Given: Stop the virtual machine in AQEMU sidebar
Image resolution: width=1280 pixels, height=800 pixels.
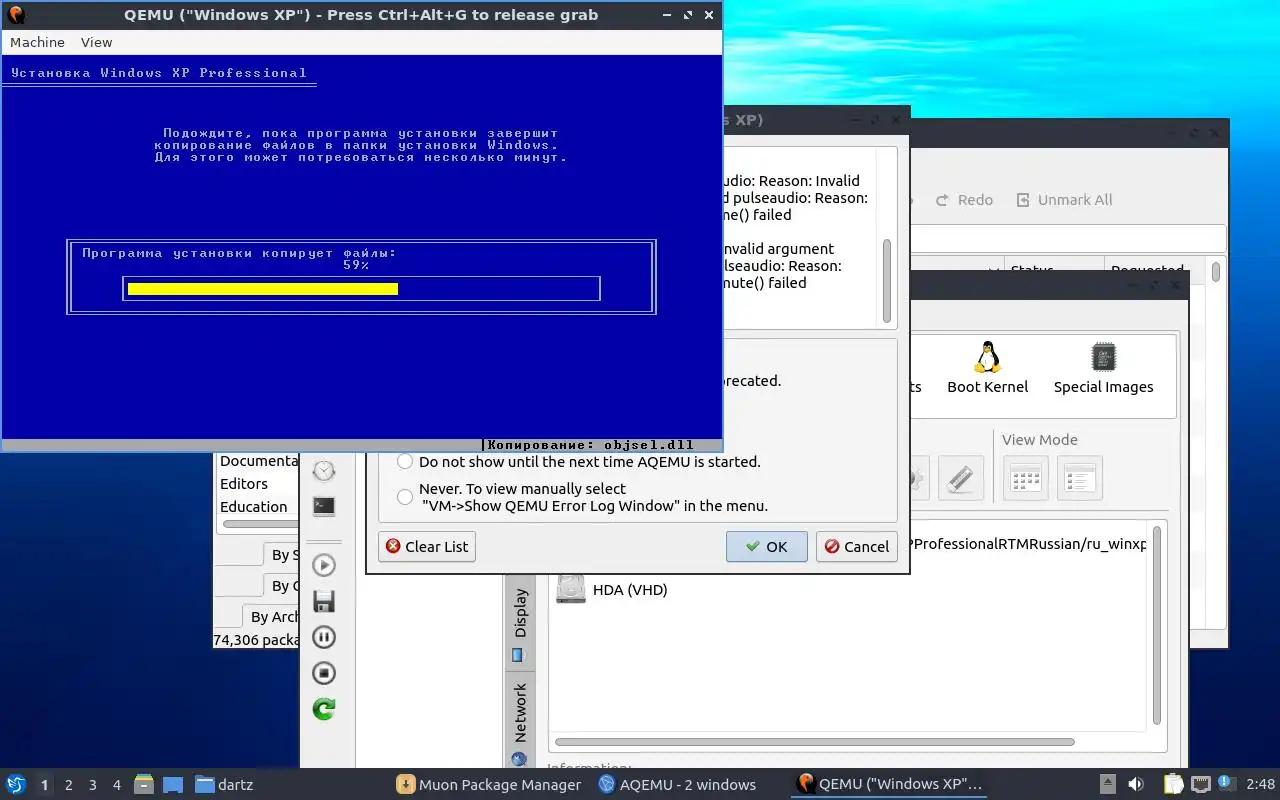Looking at the screenshot, I should click(x=324, y=673).
